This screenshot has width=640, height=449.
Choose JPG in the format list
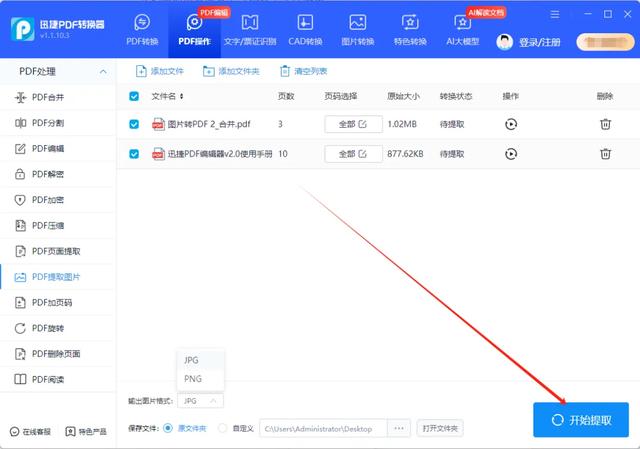[200, 360]
